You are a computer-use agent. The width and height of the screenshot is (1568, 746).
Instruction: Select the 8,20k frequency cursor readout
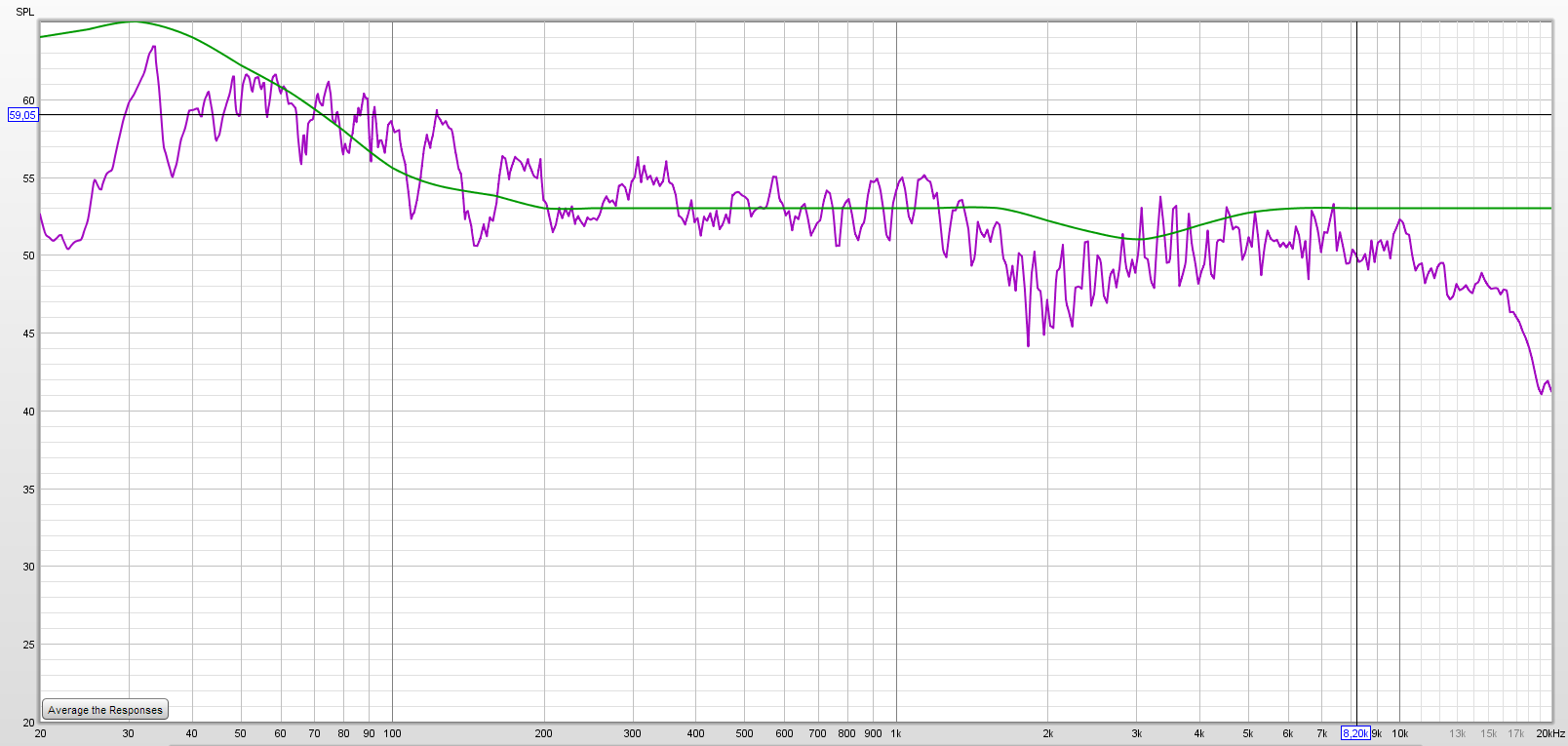pos(1355,733)
